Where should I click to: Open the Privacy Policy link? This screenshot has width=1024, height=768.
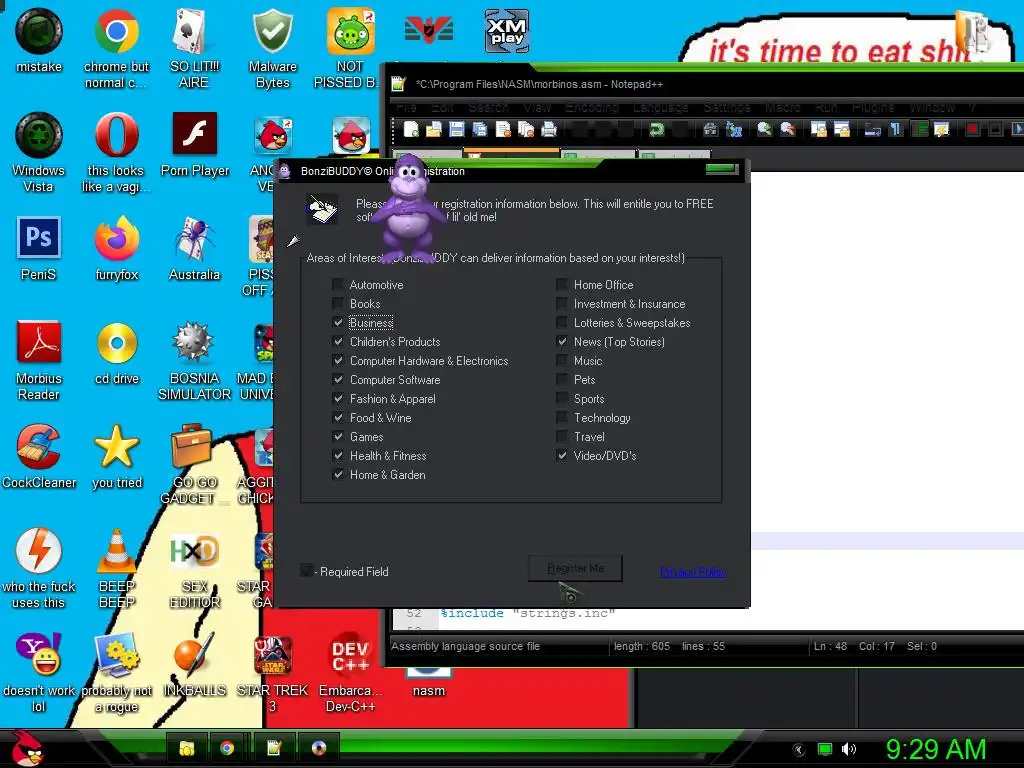694,572
